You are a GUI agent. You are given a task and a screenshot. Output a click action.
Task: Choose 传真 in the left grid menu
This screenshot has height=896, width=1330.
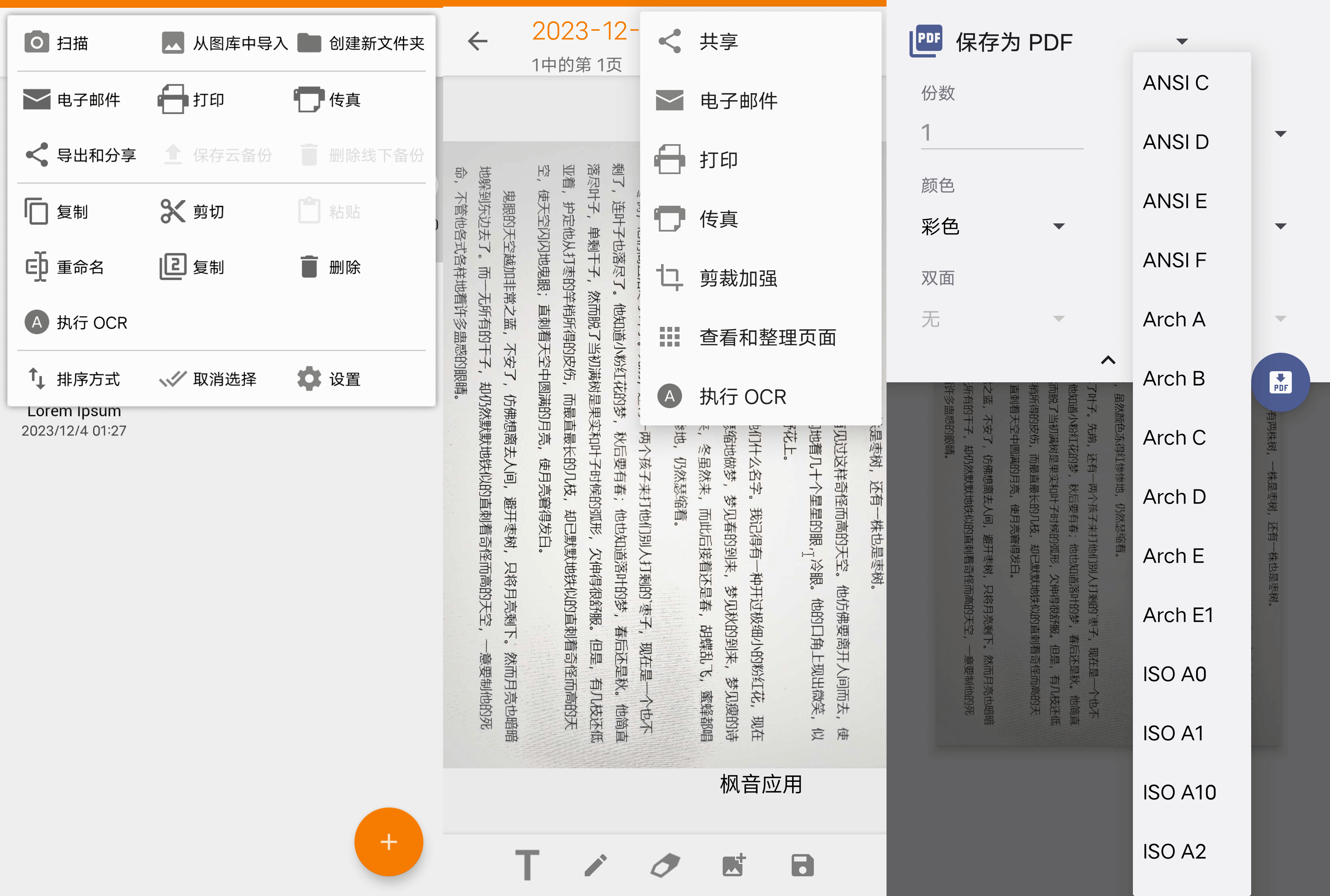327,99
